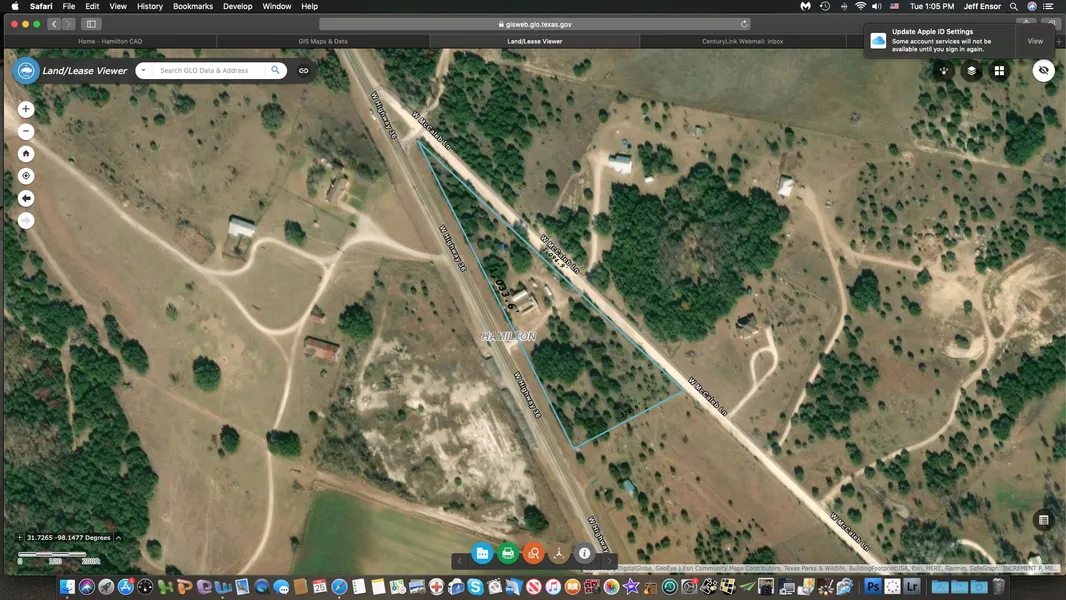This screenshot has height=600, width=1066.
Task: Expand the coordinates display chevron
Action: tap(118, 538)
